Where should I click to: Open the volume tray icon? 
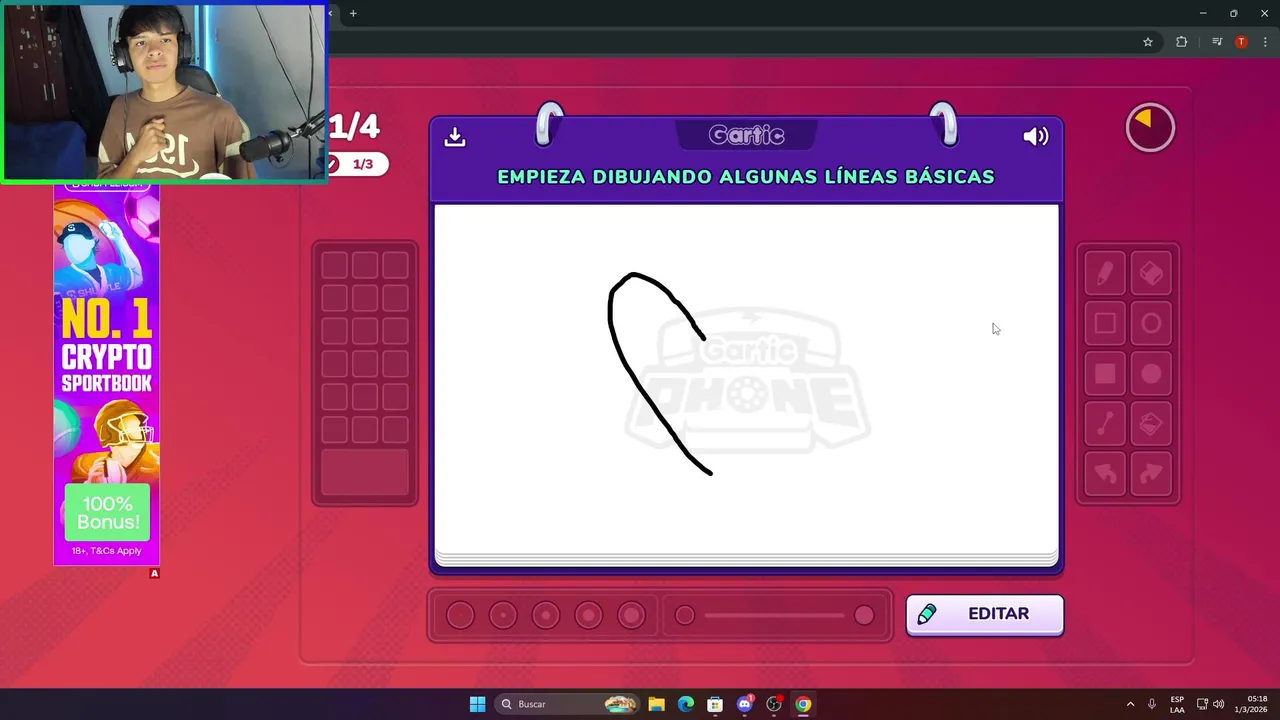coord(1218,704)
